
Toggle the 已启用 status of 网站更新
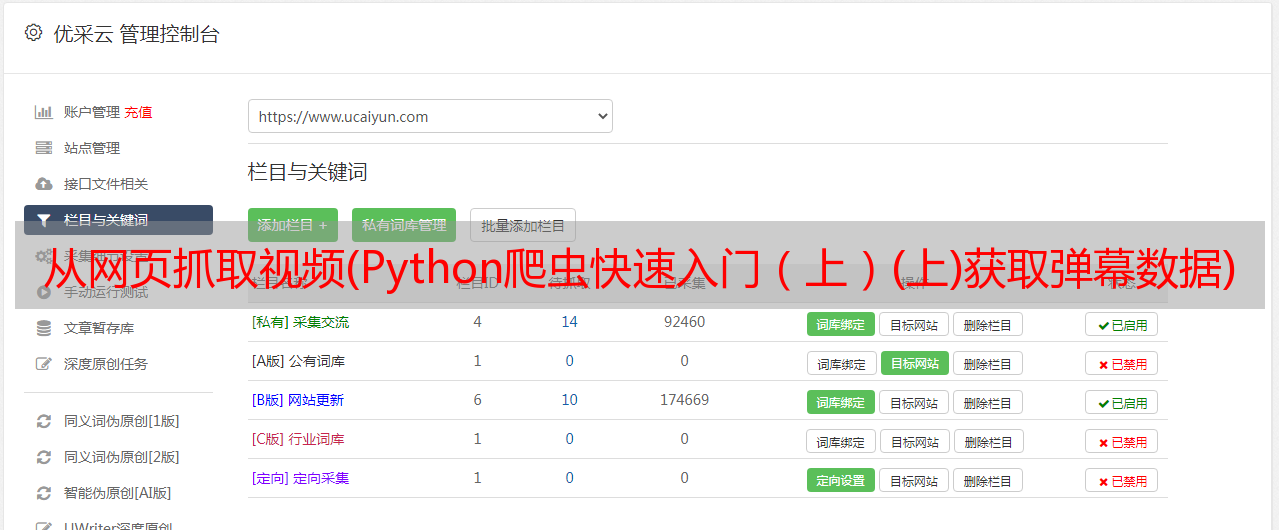[x=1122, y=403]
